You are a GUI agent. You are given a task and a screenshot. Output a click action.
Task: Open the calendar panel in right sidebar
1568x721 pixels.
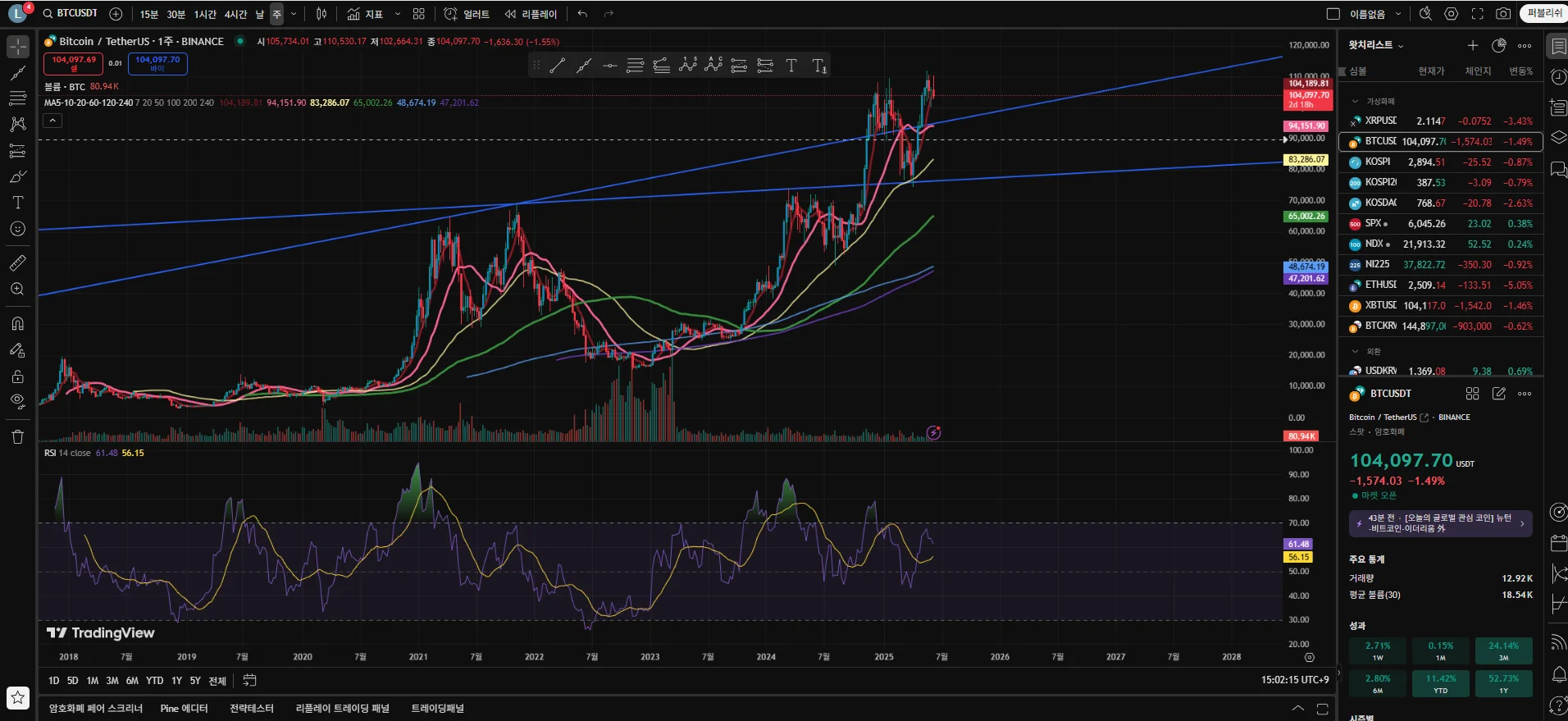click(x=1558, y=543)
